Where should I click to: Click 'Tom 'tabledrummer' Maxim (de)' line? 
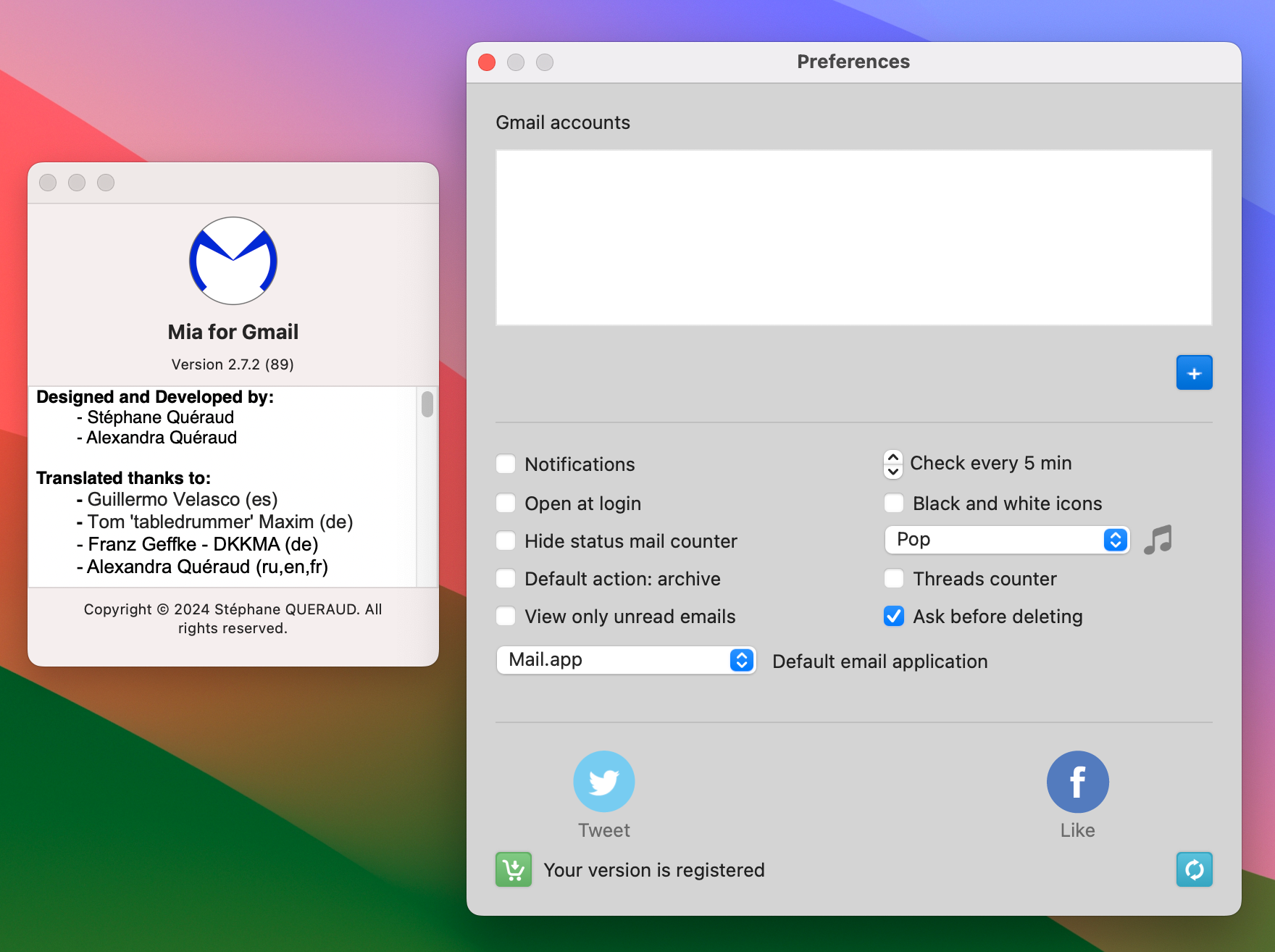pyautogui.click(x=220, y=522)
